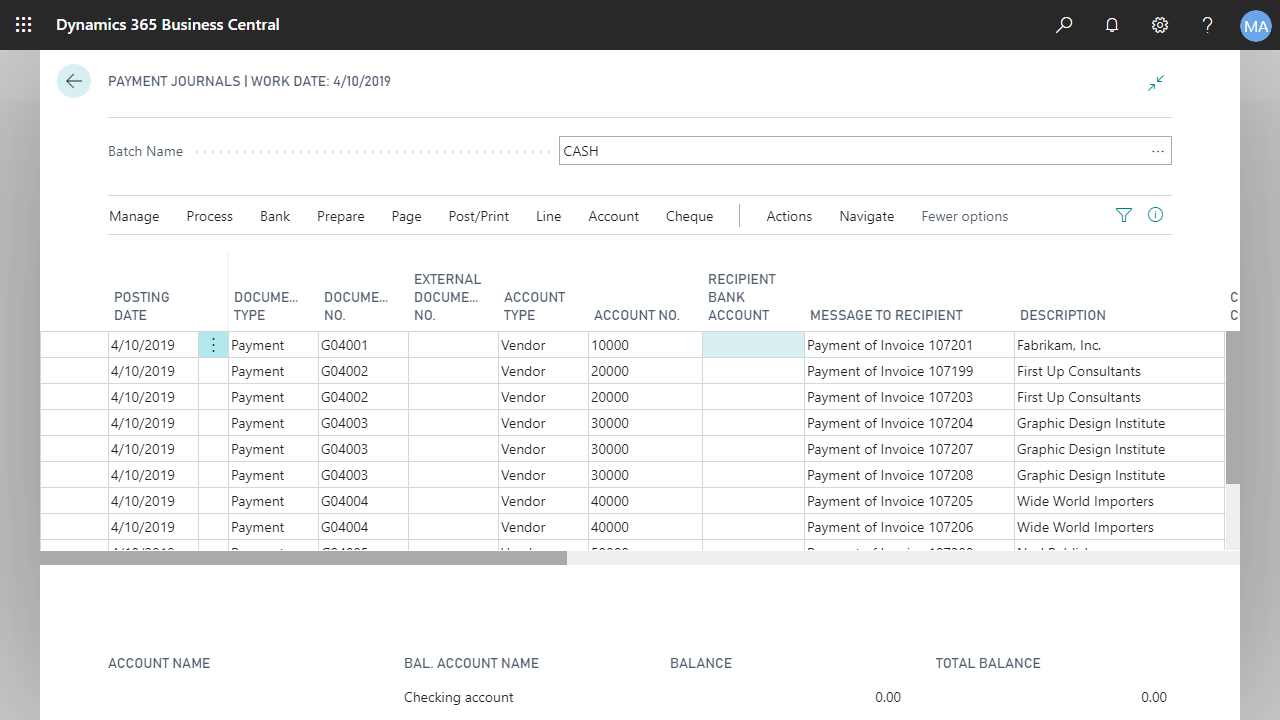Open the Account menu
This screenshot has height=720, width=1280.
pos(614,216)
